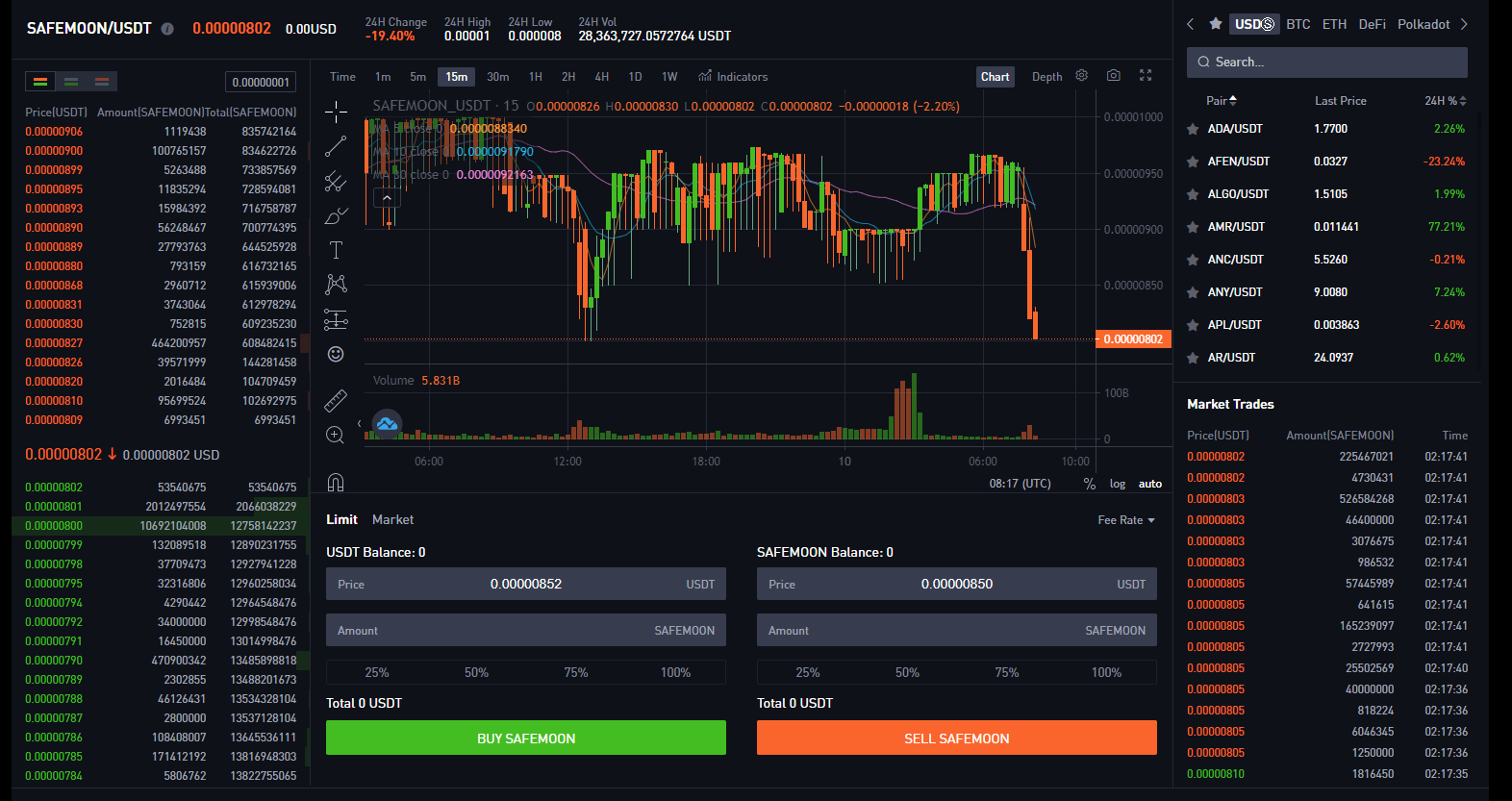Click the info icon beside SAFEMOON/USDT
1512x801 pixels.
tap(167, 29)
